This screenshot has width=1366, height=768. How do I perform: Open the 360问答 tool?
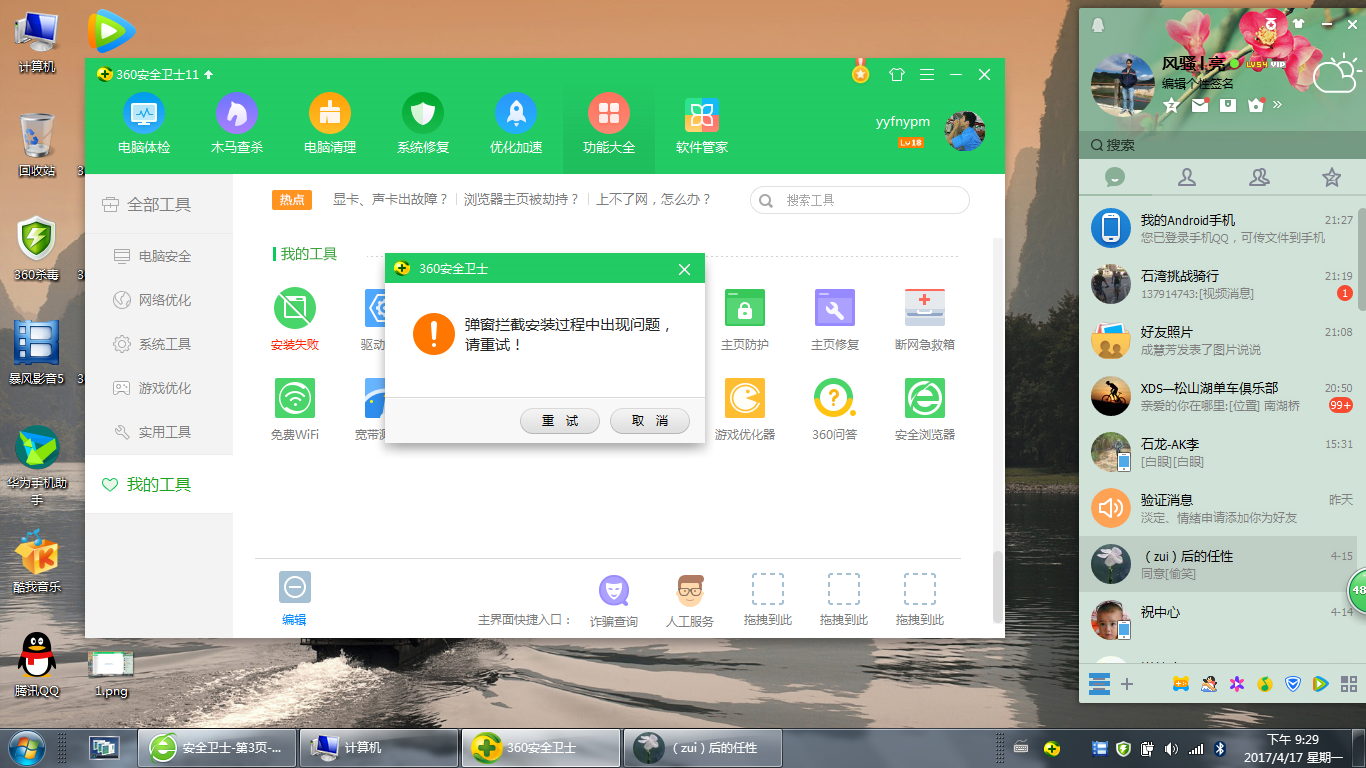pyautogui.click(x=835, y=410)
